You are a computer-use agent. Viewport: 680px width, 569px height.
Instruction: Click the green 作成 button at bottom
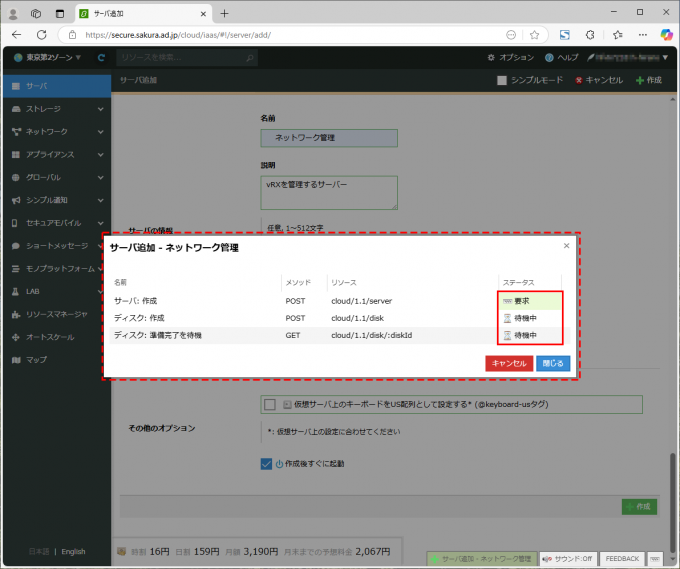(x=640, y=507)
